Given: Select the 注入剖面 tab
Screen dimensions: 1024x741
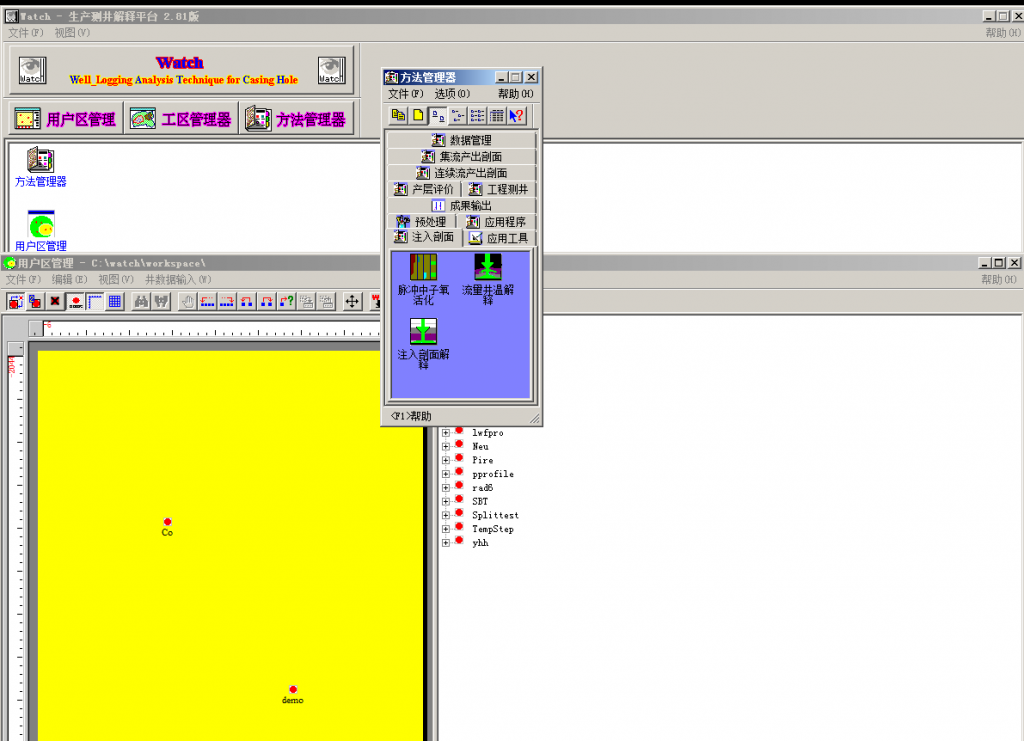Looking at the screenshot, I should pyautogui.click(x=424, y=237).
